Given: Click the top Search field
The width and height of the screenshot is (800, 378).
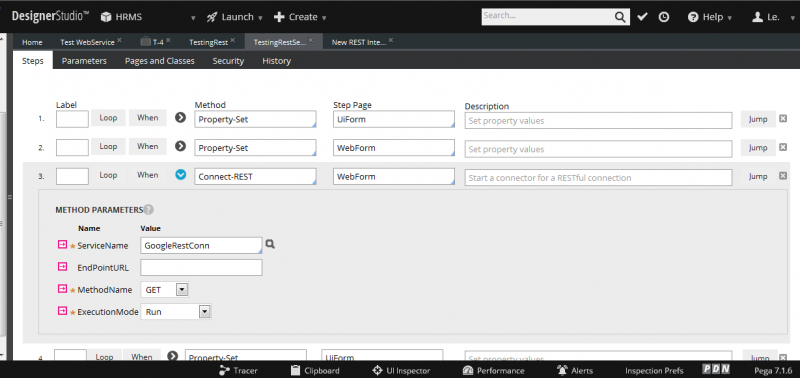Looking at the screenshot, I should coord(548,16).
